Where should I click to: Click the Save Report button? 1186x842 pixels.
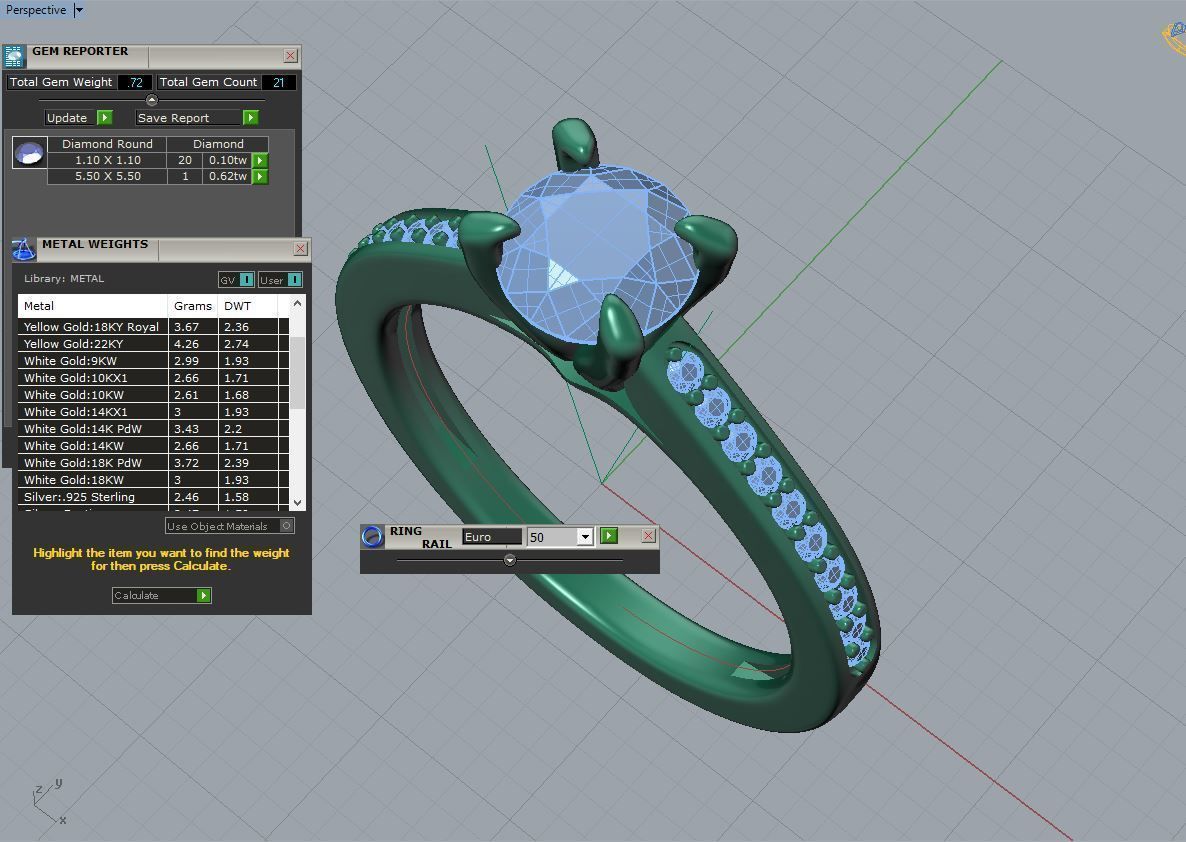197,117
